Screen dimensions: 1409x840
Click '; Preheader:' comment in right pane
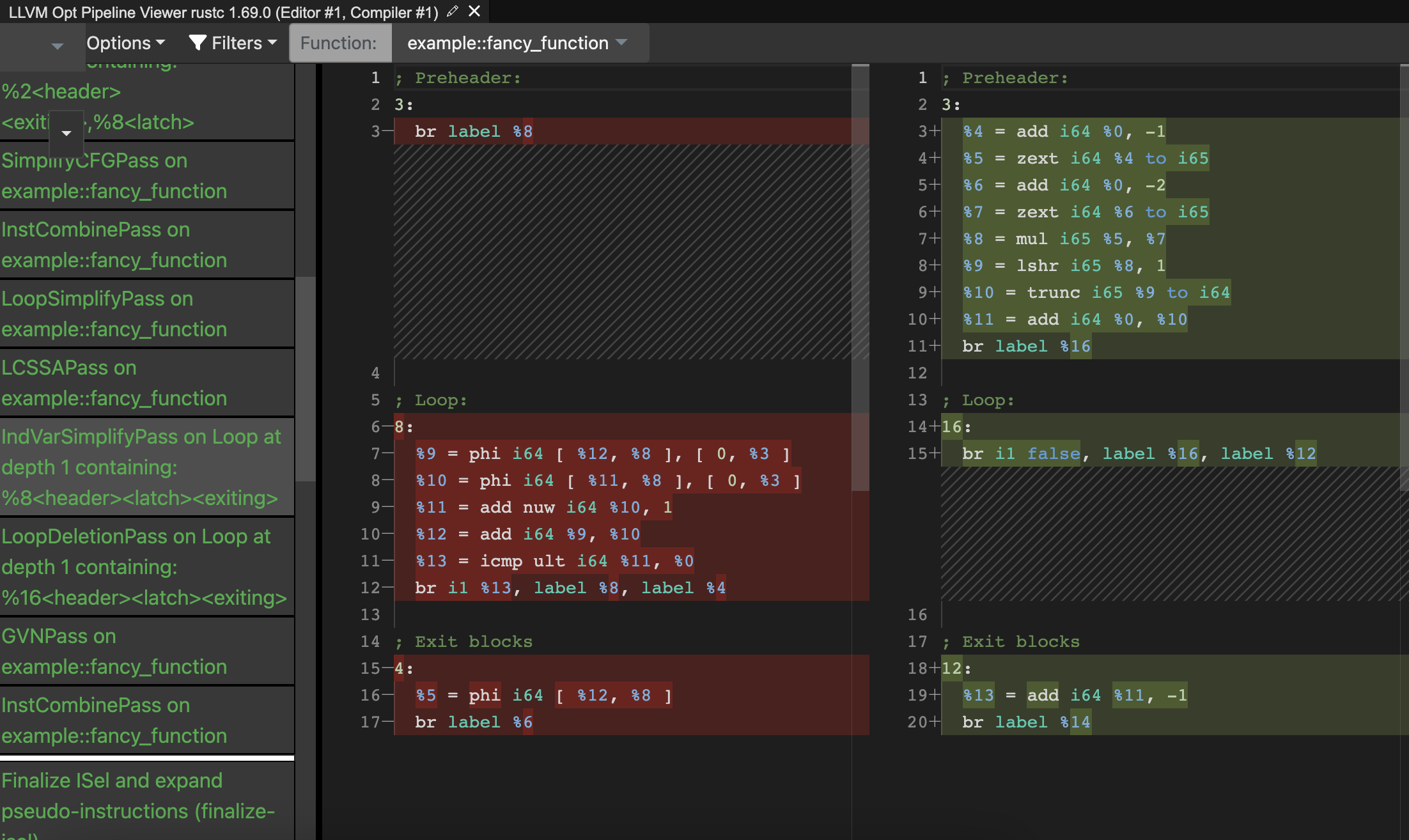point(1005,77)
